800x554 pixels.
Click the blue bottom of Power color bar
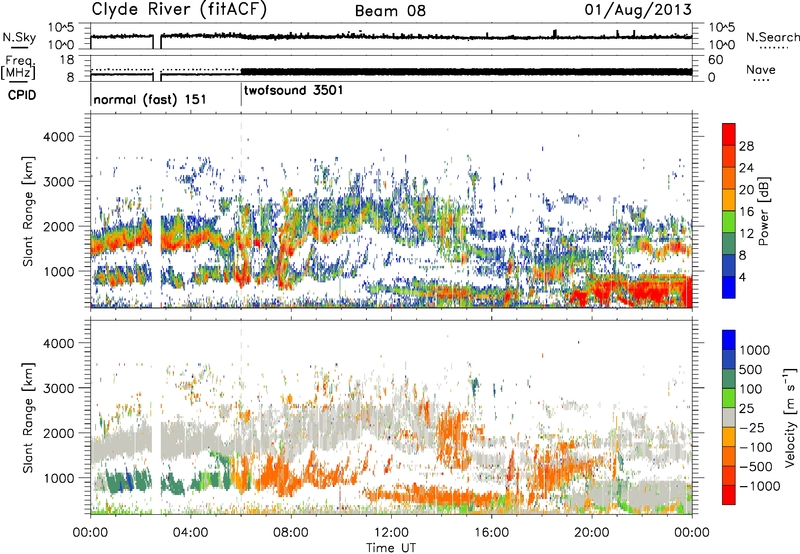[x=729, y=287]
